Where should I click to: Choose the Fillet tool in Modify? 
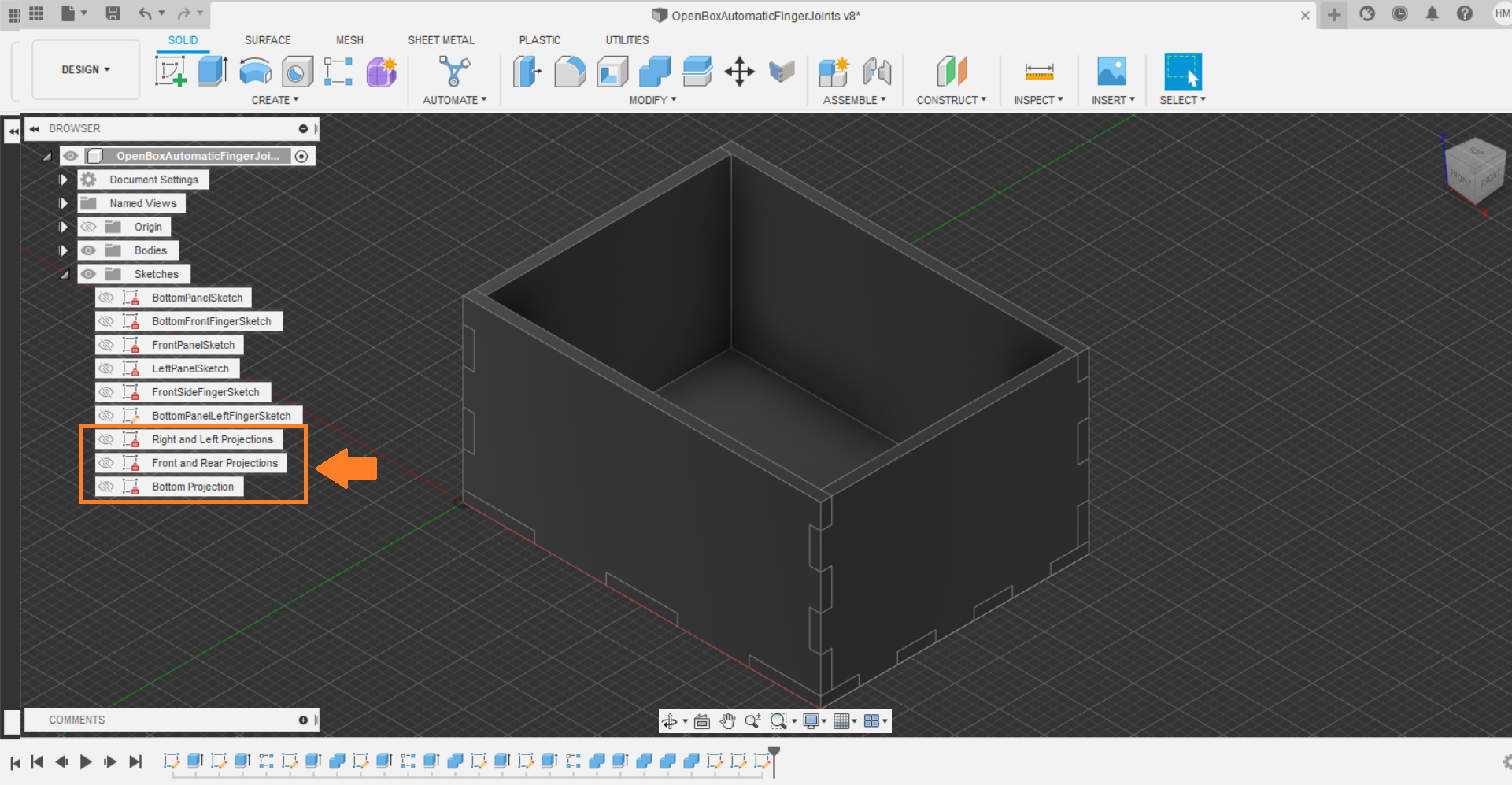(570, 72)
